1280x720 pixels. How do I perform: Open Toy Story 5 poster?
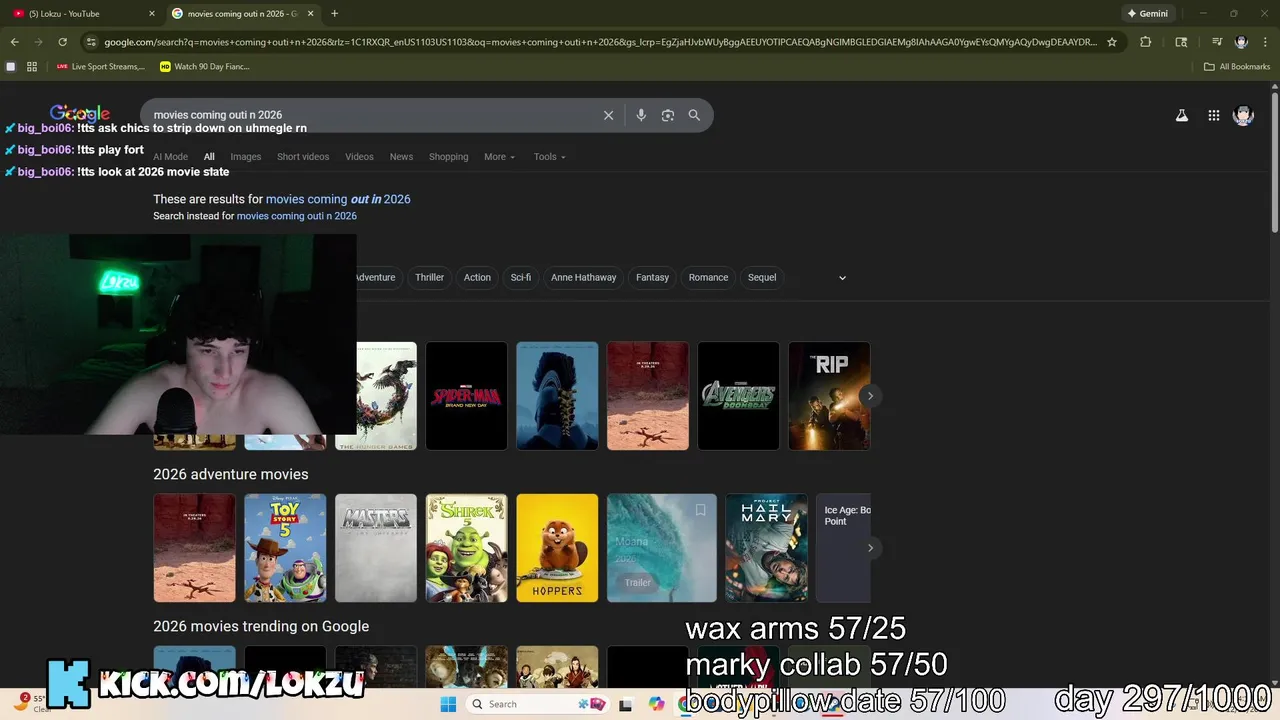(x=285, y=548)
